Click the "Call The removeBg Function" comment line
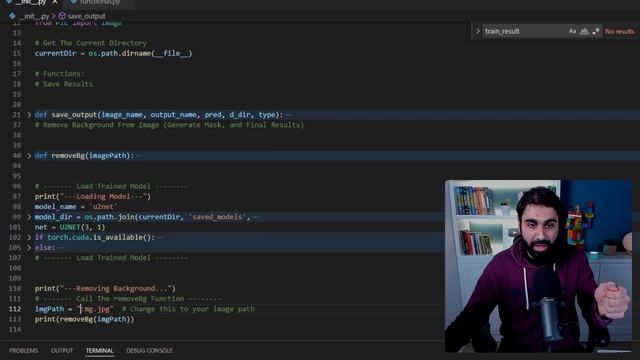 click(x=128, y=299)
